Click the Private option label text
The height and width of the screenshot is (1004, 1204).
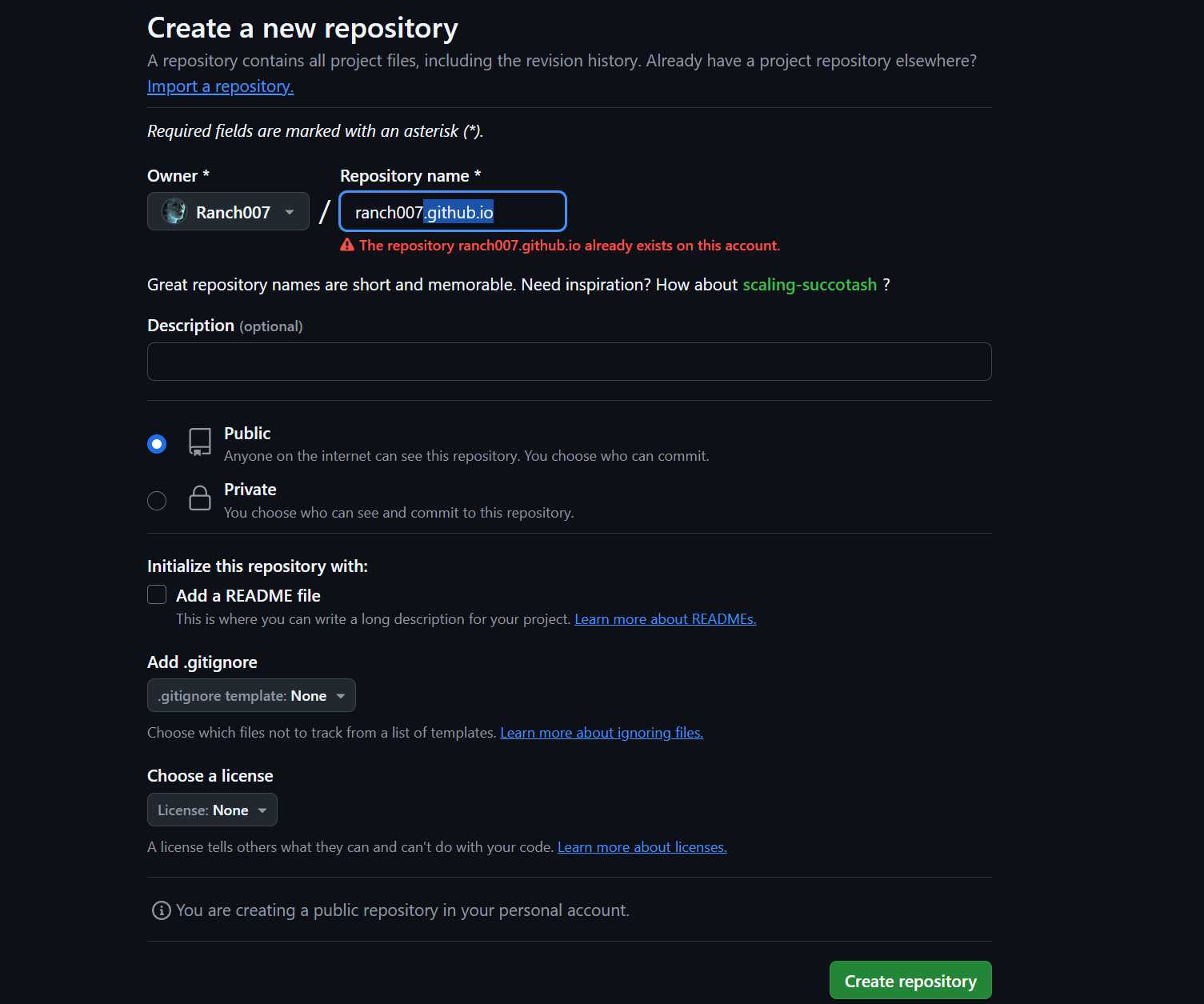250,490
